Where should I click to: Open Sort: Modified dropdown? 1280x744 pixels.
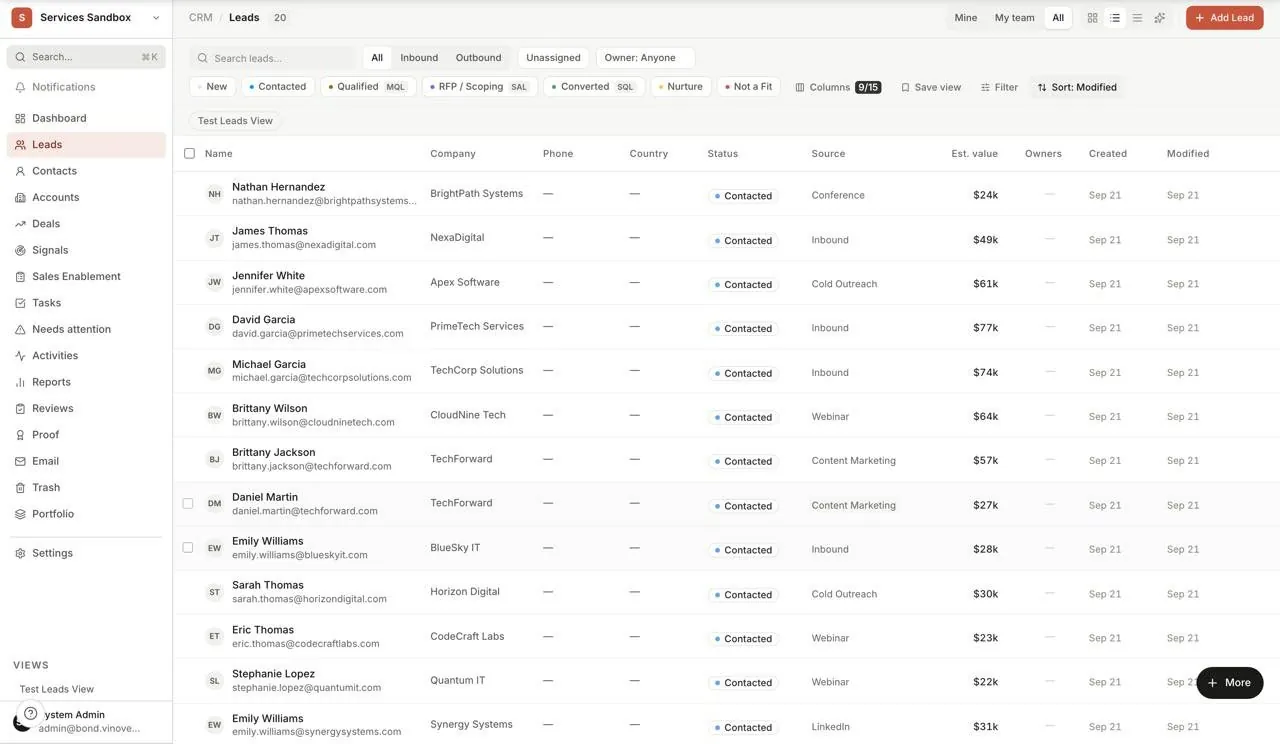click(x=1077, y=88)
